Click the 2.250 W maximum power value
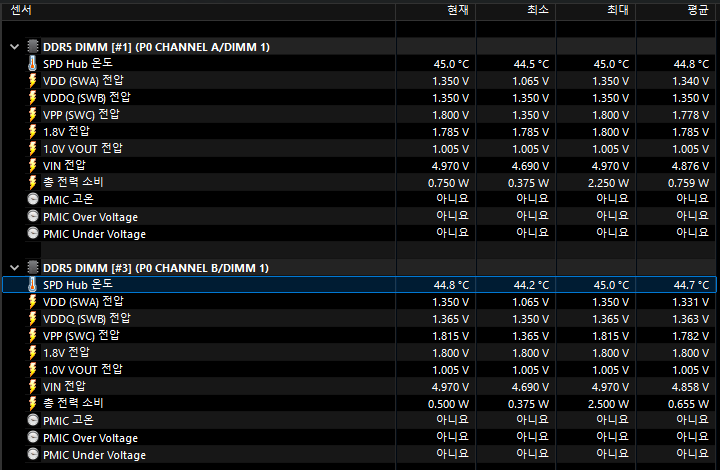Viewport: 720px width, 470px height. (x=608, y=183)
